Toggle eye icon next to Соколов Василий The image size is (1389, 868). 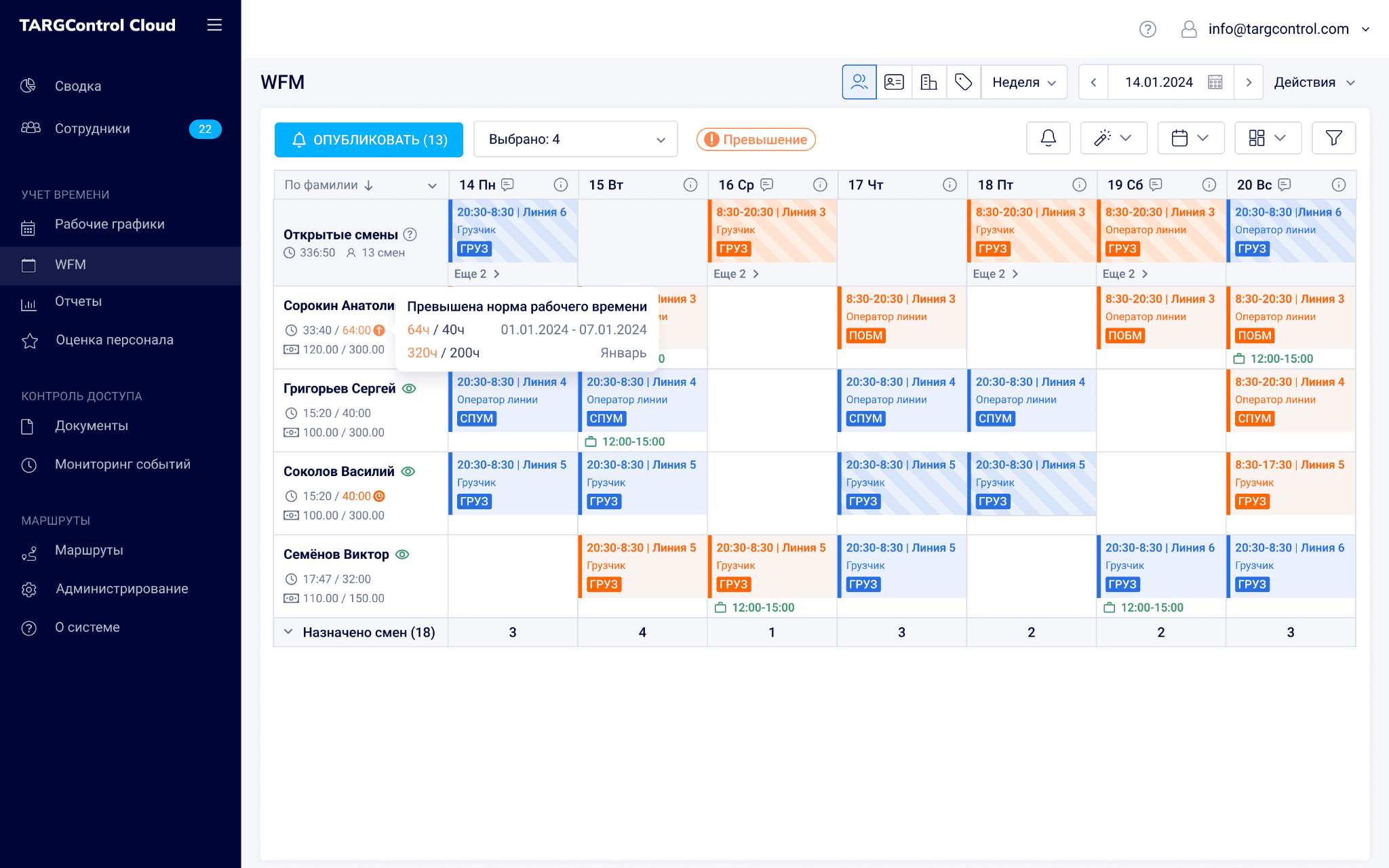coord(408,471)
